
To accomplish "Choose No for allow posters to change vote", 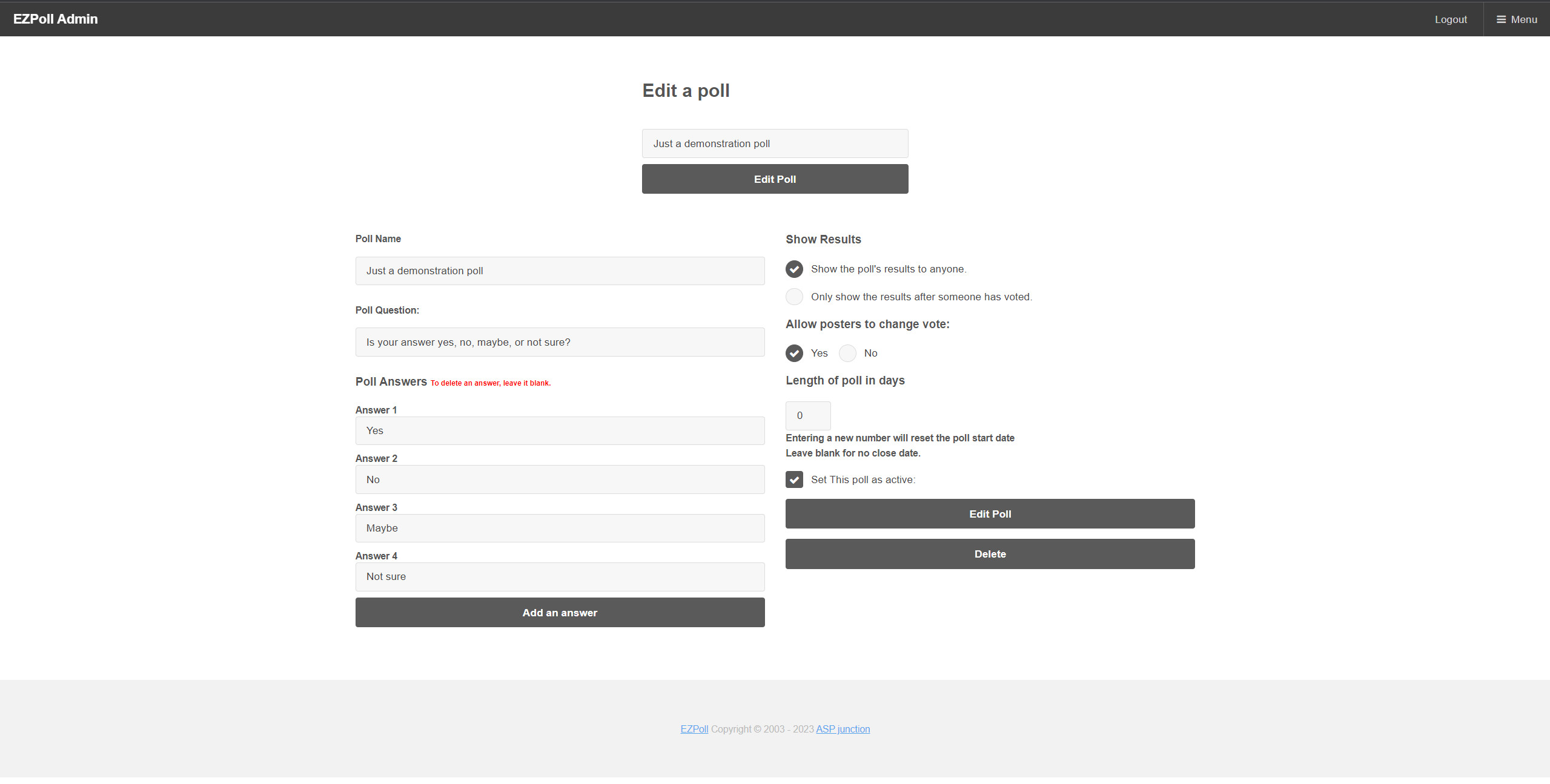I will (x=847, y=353).
